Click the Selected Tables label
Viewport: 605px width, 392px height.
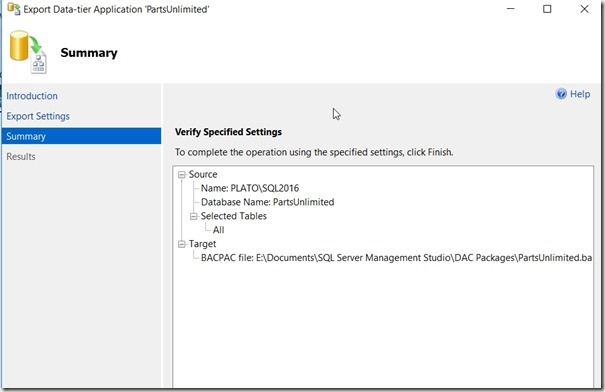pos(233,216)
